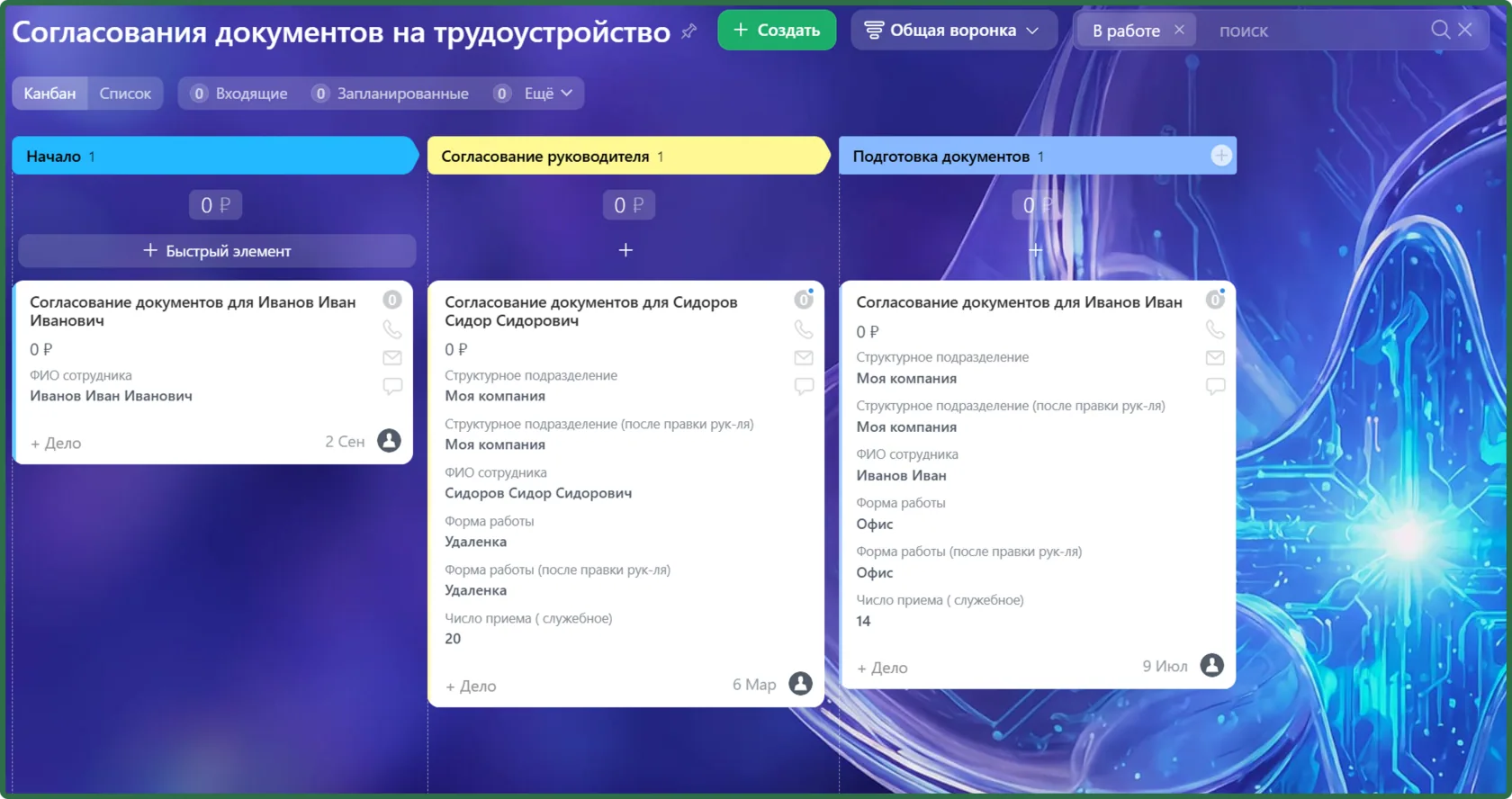Clear the search field with X icon
Viewport: 1512px width, 799px height.
pos(1465,30)
